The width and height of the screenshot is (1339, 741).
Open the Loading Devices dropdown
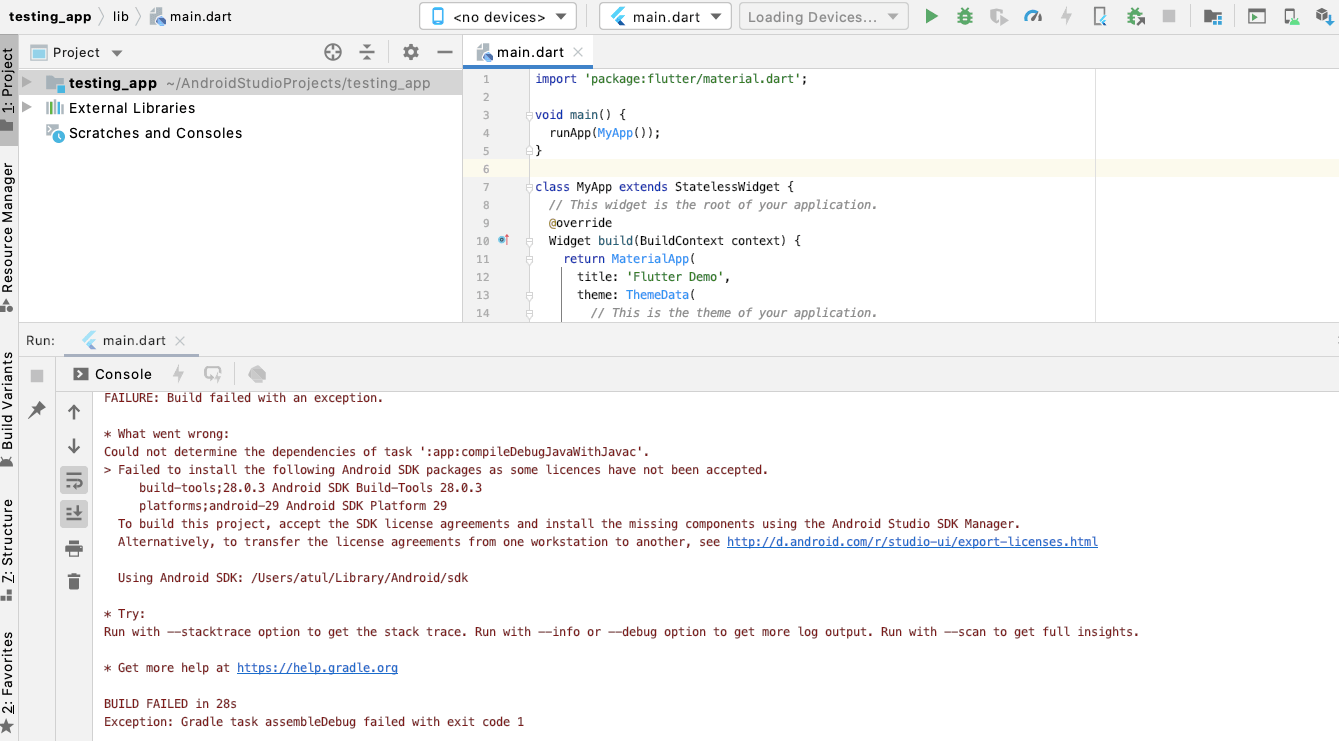[x=824, y=16]
